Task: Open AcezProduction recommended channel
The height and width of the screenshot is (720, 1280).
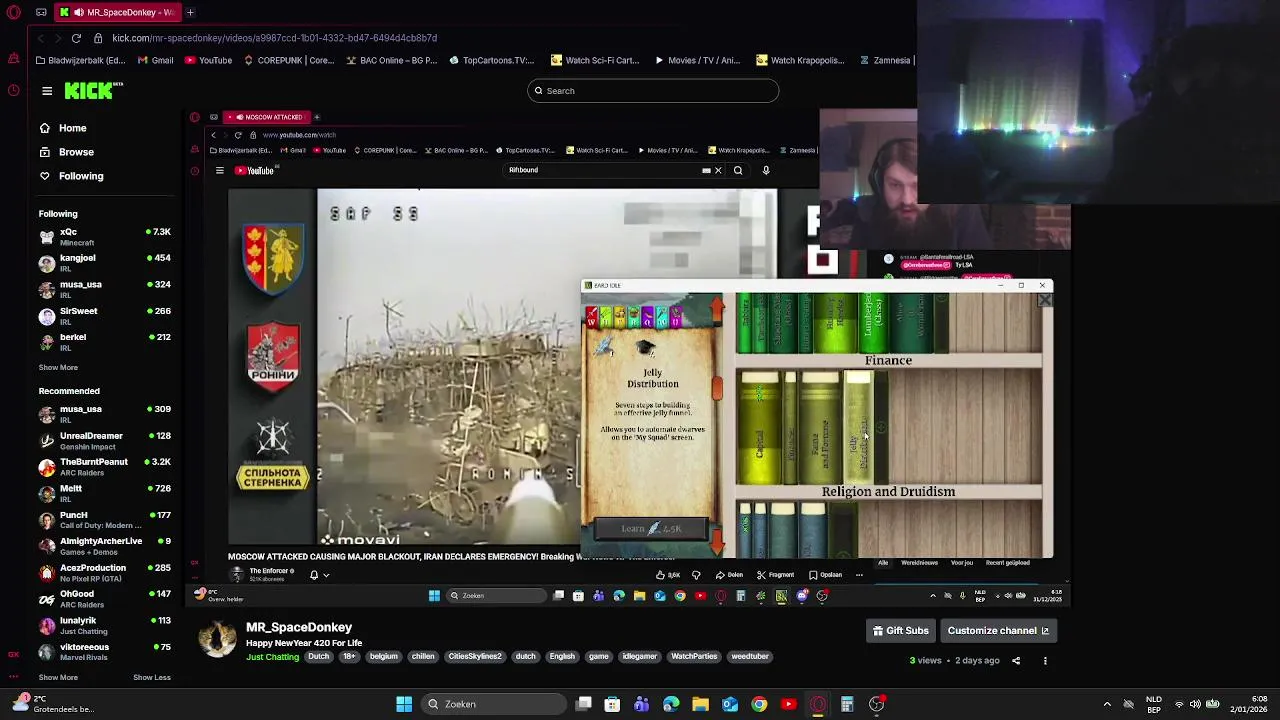Action: click(x=105, y=572)
